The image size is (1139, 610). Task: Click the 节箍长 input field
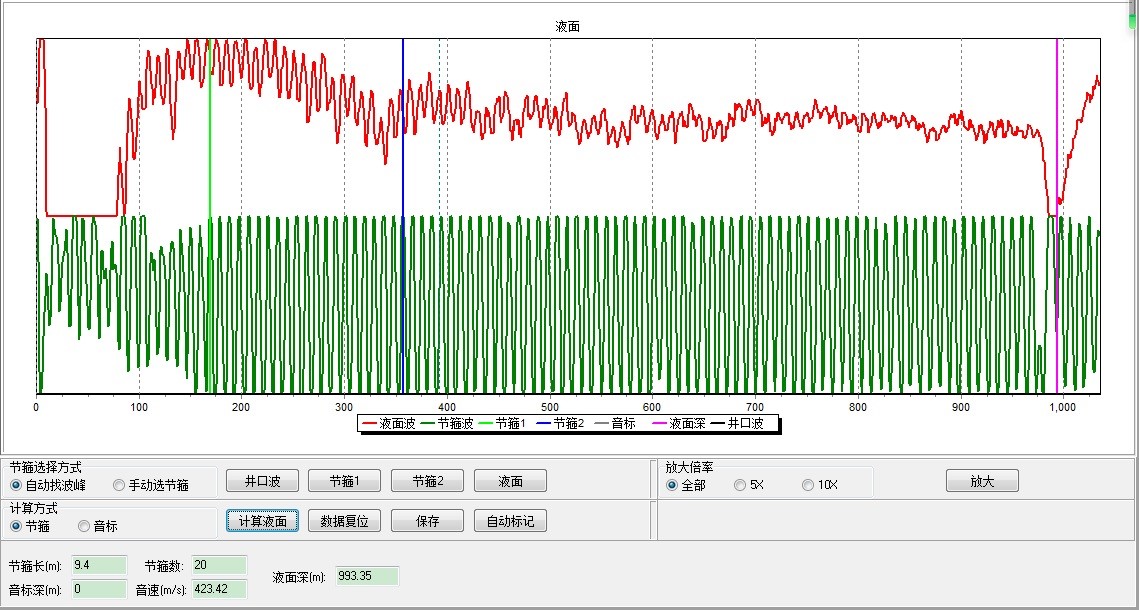(x=98, y=565)
